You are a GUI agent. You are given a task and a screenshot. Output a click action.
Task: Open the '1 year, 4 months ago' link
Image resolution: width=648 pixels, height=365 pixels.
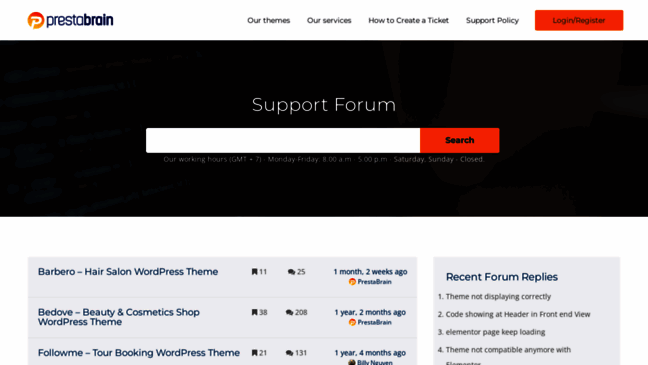pyautogui.click(x=370, y=353)
